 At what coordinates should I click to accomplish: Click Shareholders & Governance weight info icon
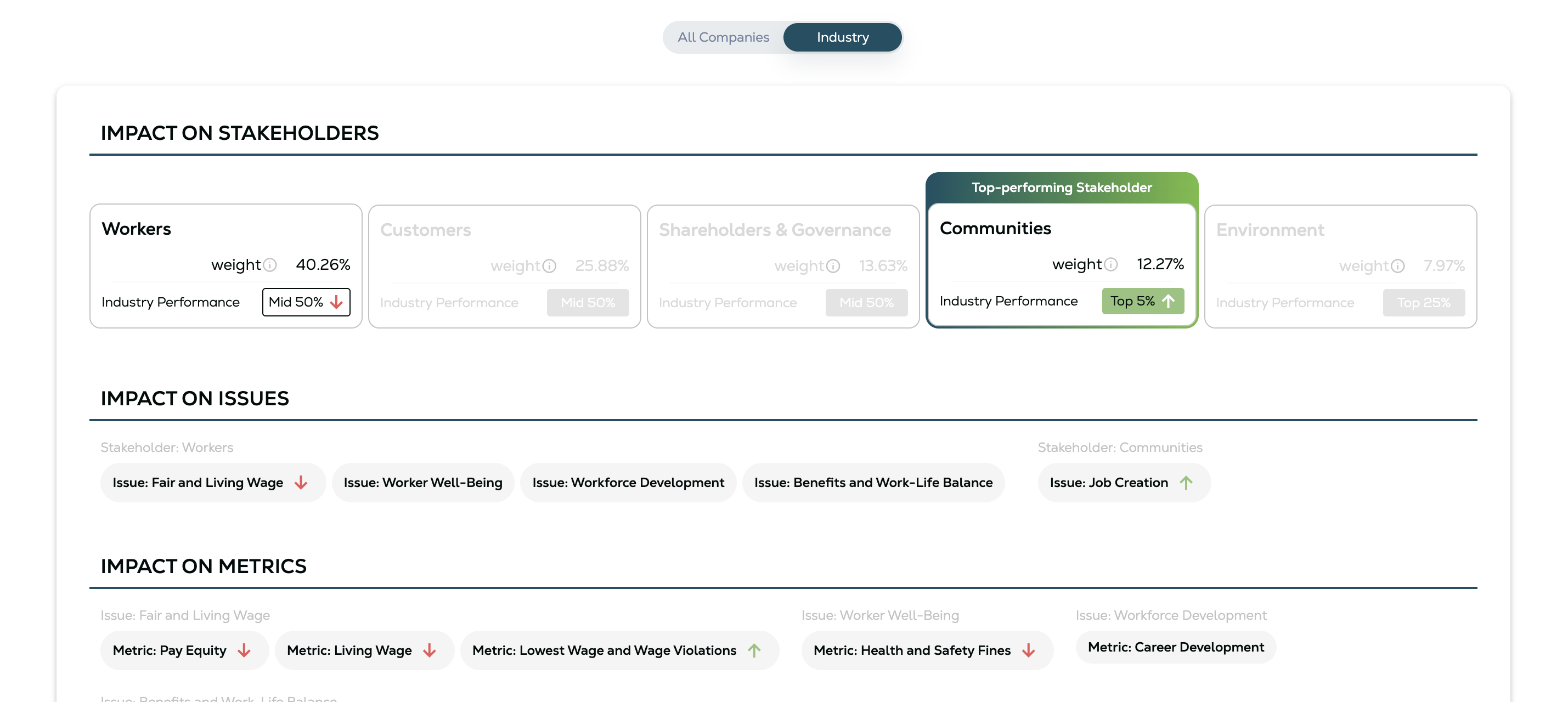pos(833,266)
